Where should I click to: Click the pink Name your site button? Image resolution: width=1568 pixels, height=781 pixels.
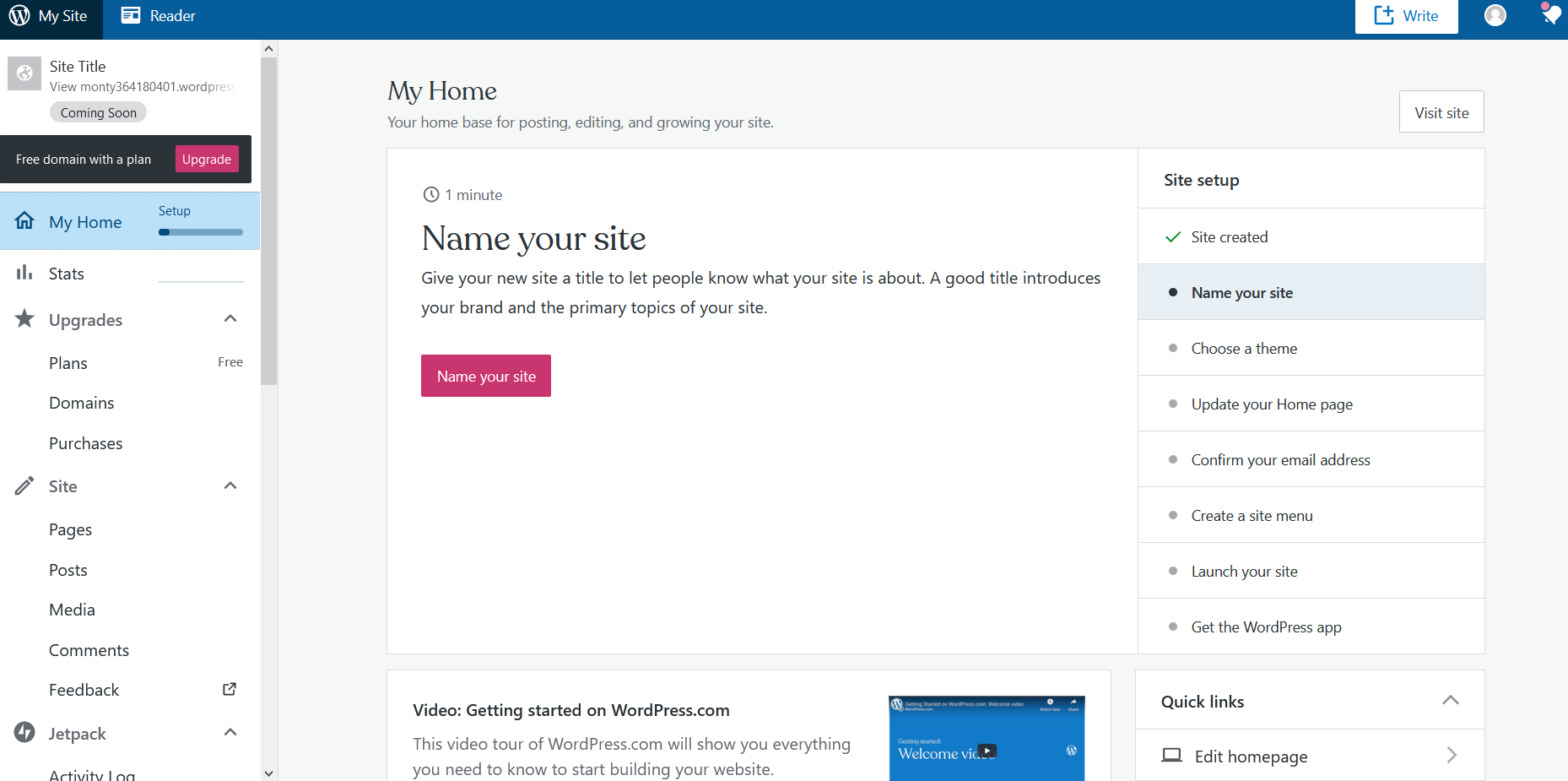(486, 376)
